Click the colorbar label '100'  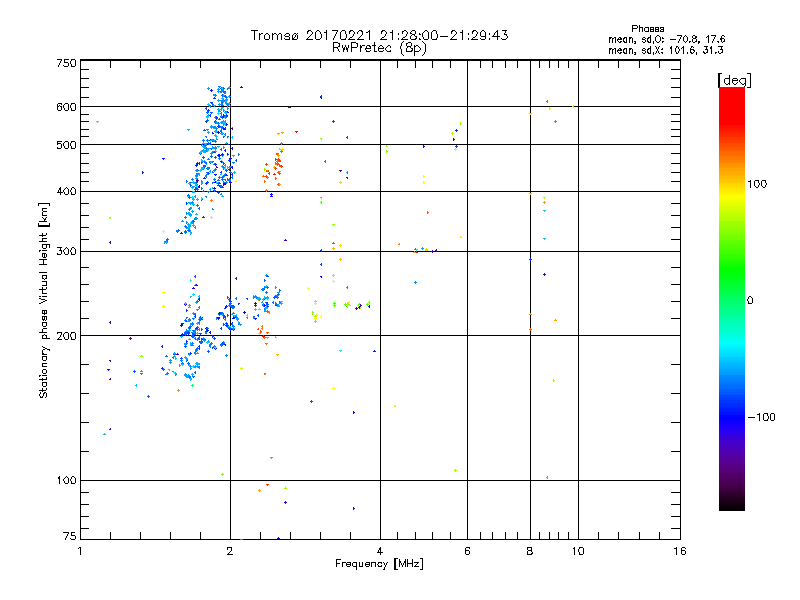tap(757, 184)
